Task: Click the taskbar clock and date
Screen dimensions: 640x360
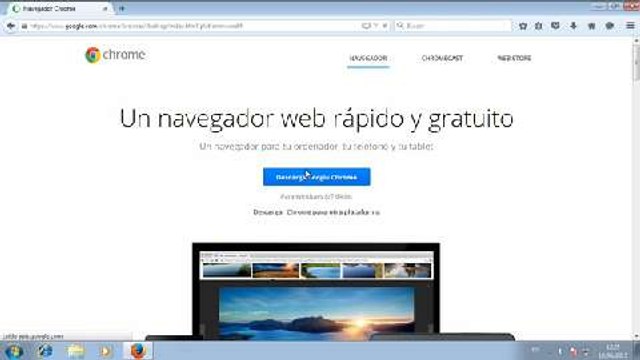Action: coord(613,351)
